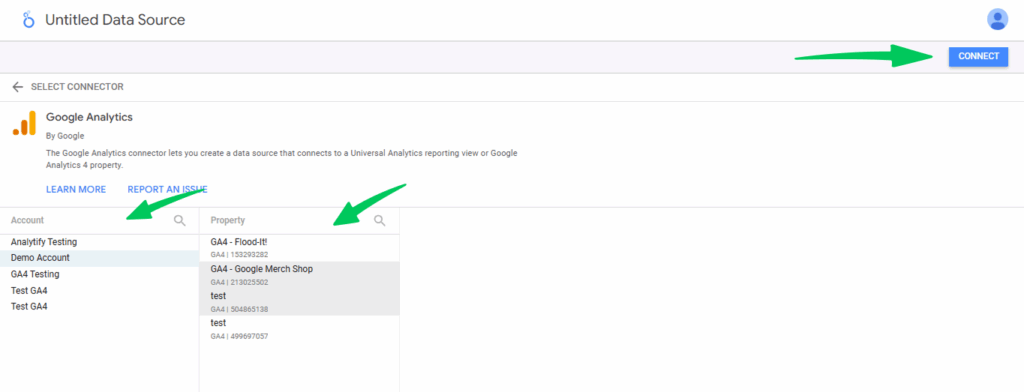
Task: Open the REPORT AN ISSUE link
Action: pyautogui.click(x=167, y=189)
